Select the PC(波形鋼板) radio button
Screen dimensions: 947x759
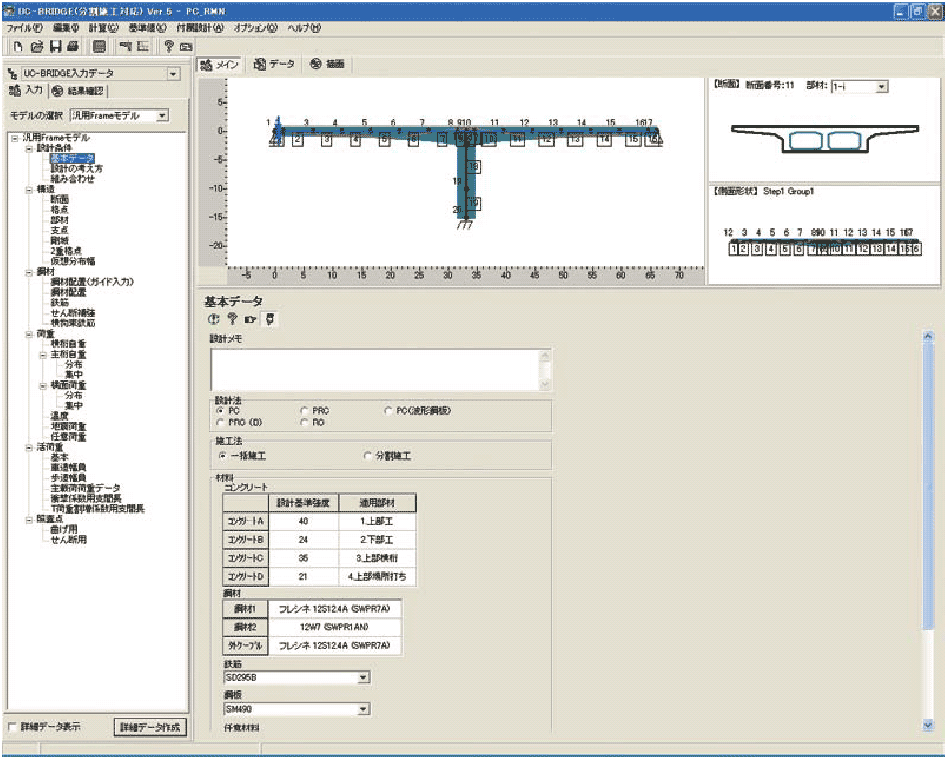(388, 411)
